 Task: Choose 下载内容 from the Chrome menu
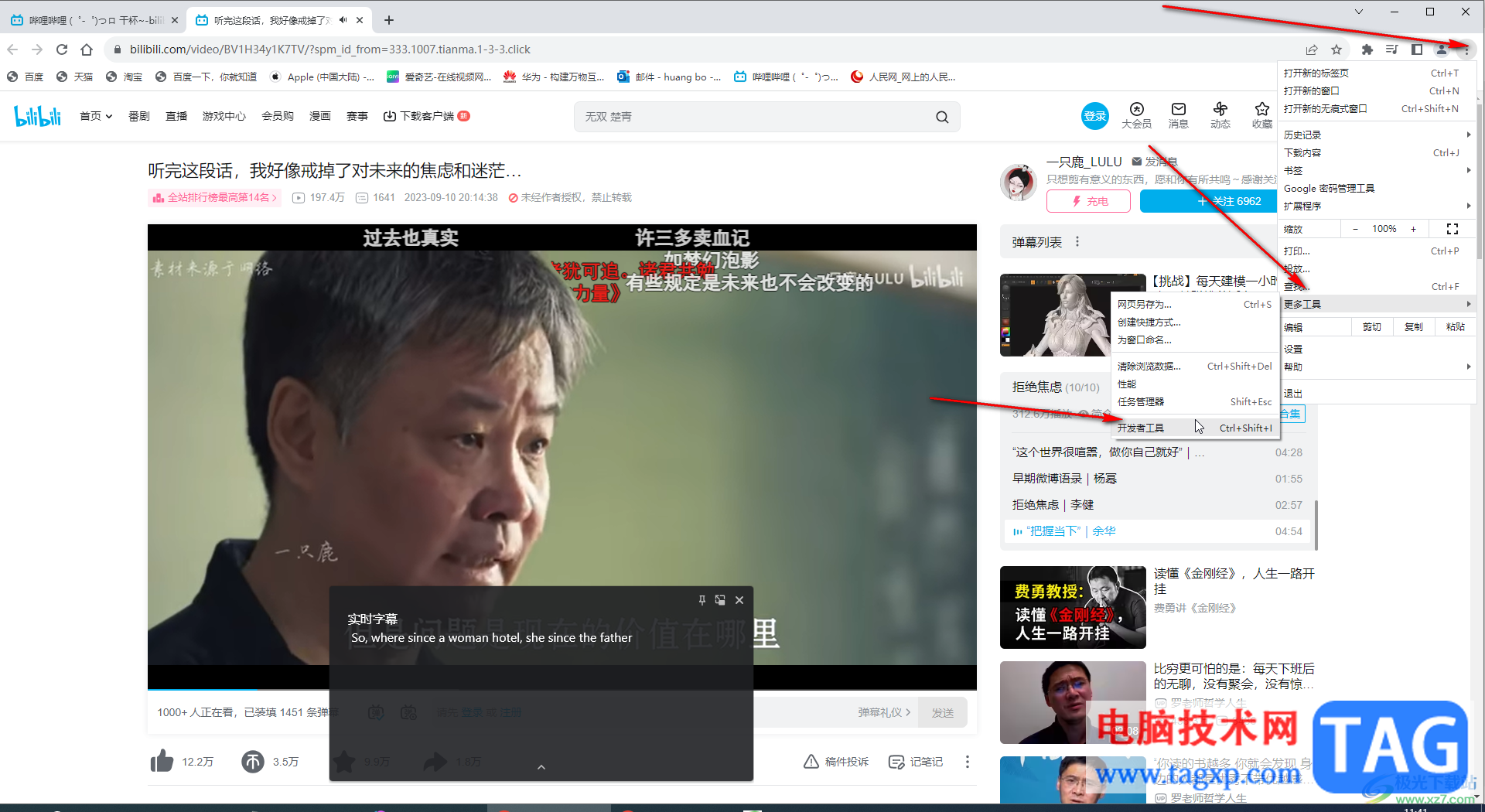click(1377, 152)
